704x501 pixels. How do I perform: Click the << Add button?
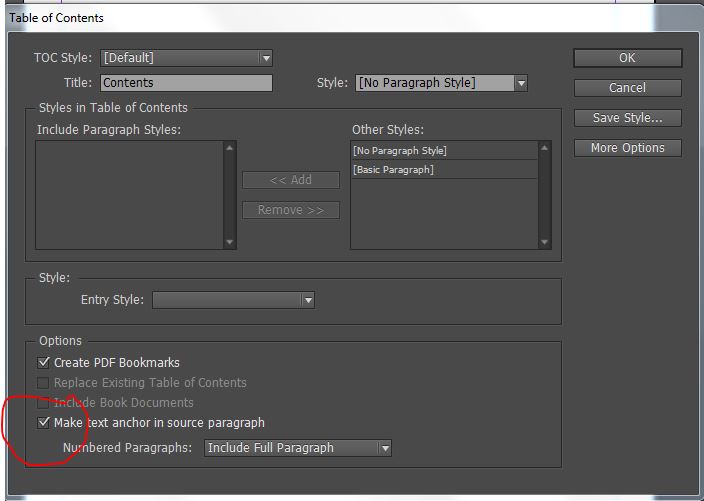pyautogui.click(x=291, y=180)
